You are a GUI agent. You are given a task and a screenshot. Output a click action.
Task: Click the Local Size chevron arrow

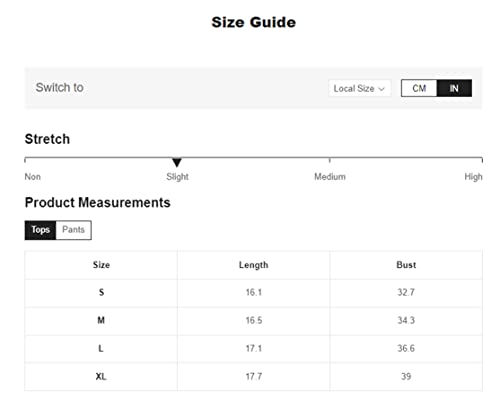382,89
